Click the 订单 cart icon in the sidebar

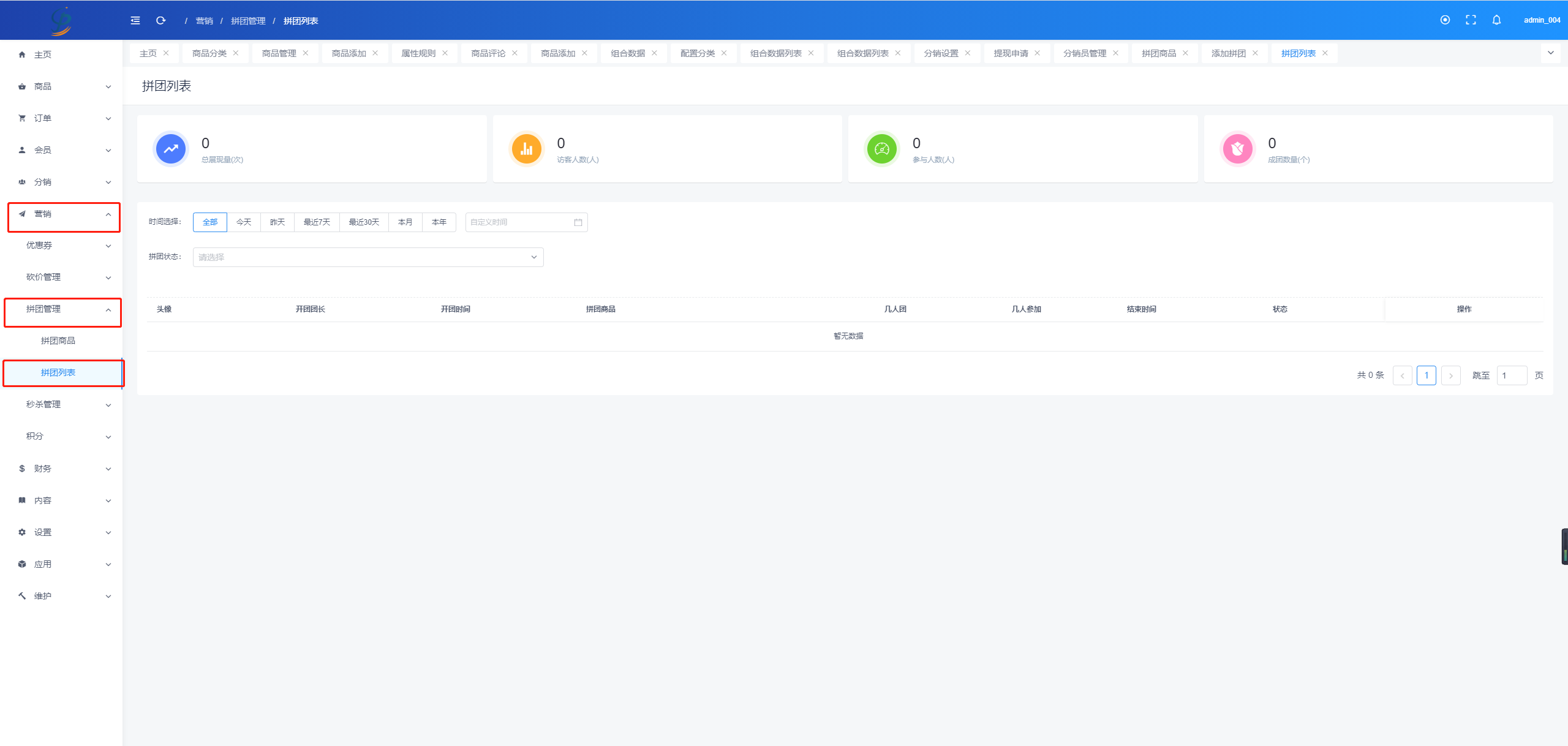(22, 118)
